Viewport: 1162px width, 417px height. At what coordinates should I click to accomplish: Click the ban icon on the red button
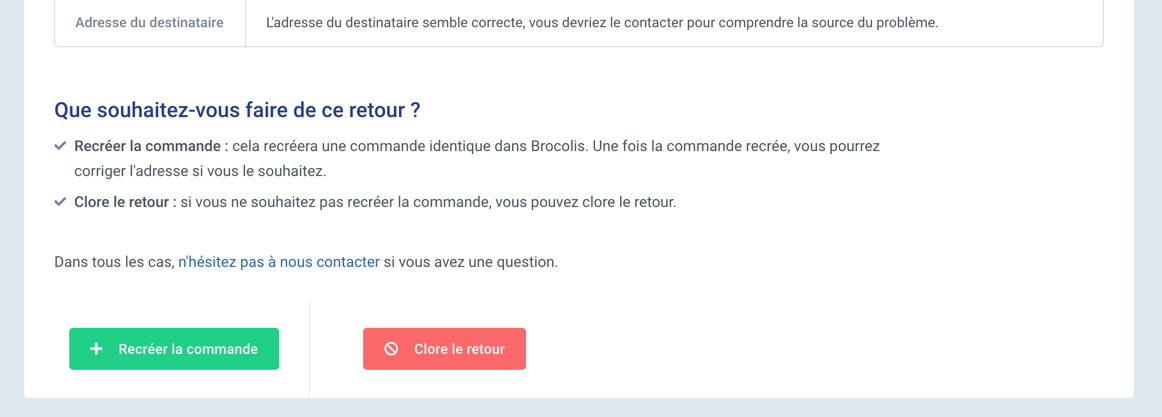point(391,349)
